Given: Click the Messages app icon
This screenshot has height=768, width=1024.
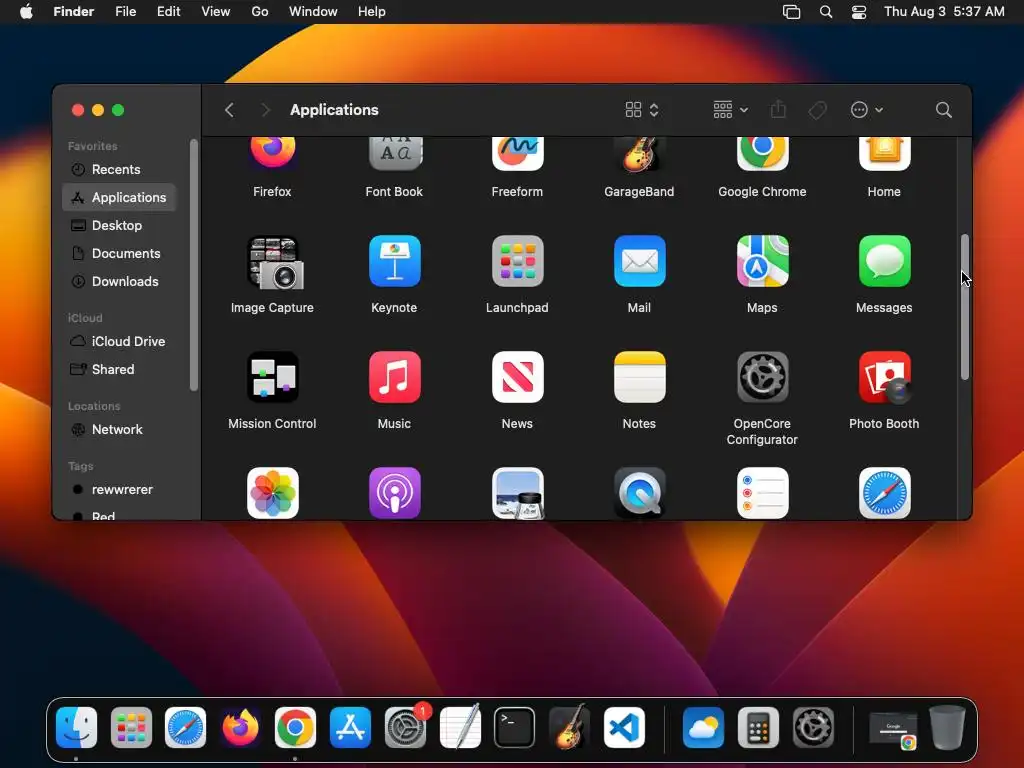Looking at the screenshot, I should click(884, 261).
